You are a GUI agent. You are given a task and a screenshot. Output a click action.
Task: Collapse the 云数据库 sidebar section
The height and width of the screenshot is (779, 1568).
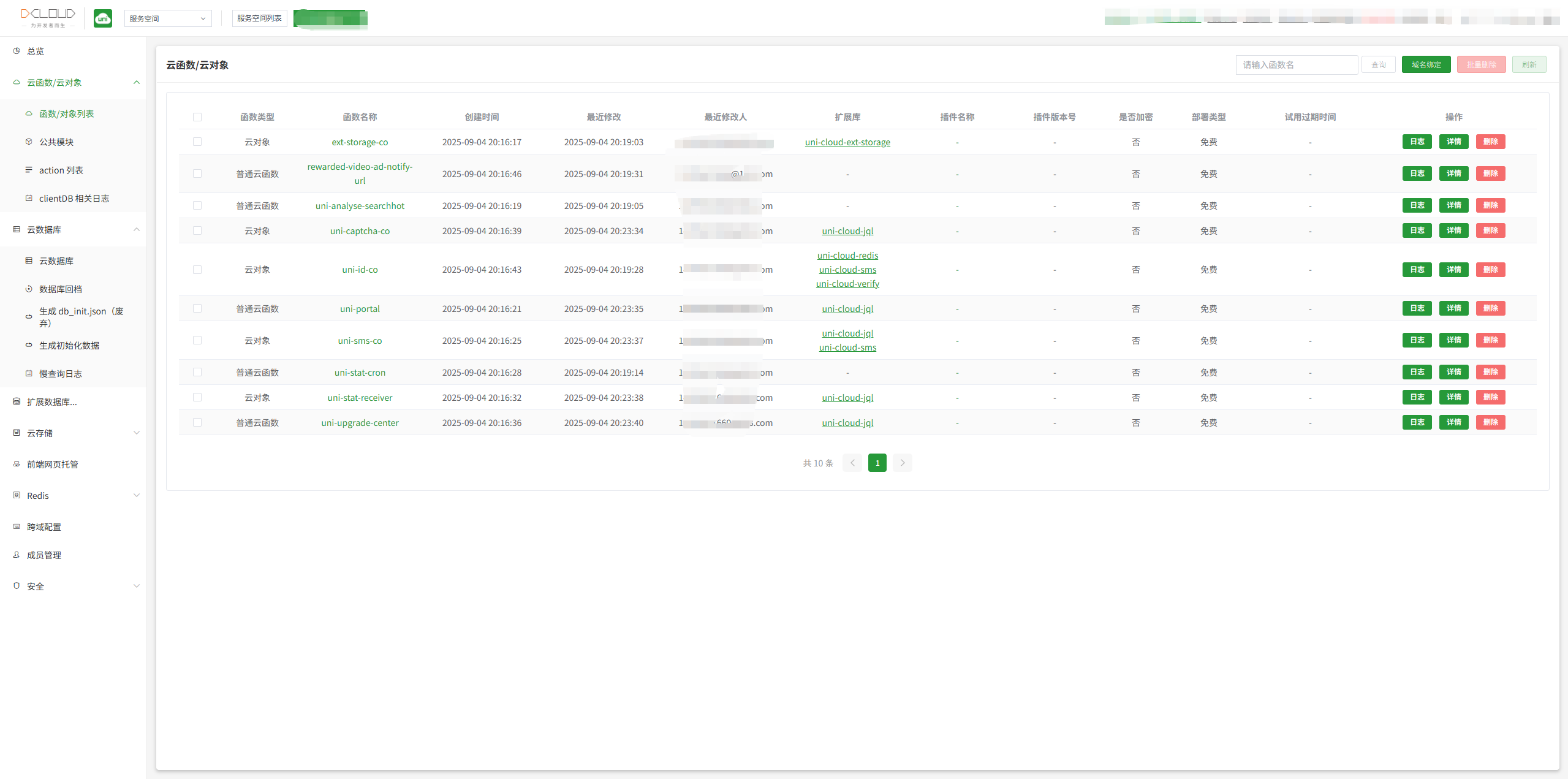click(x=137, y=229)
